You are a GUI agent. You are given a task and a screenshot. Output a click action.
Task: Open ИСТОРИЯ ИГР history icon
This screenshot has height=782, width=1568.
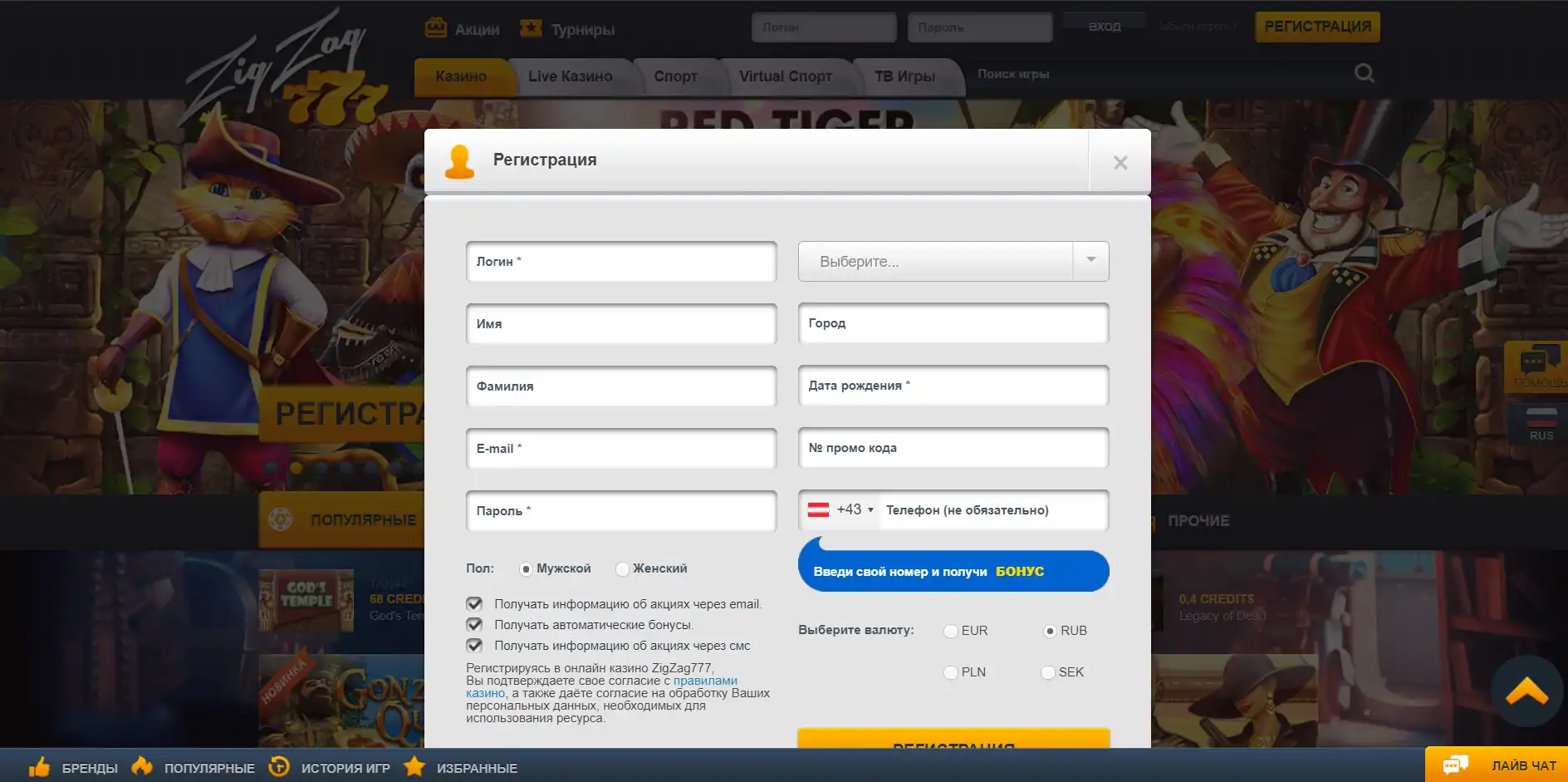coord(279,767)
